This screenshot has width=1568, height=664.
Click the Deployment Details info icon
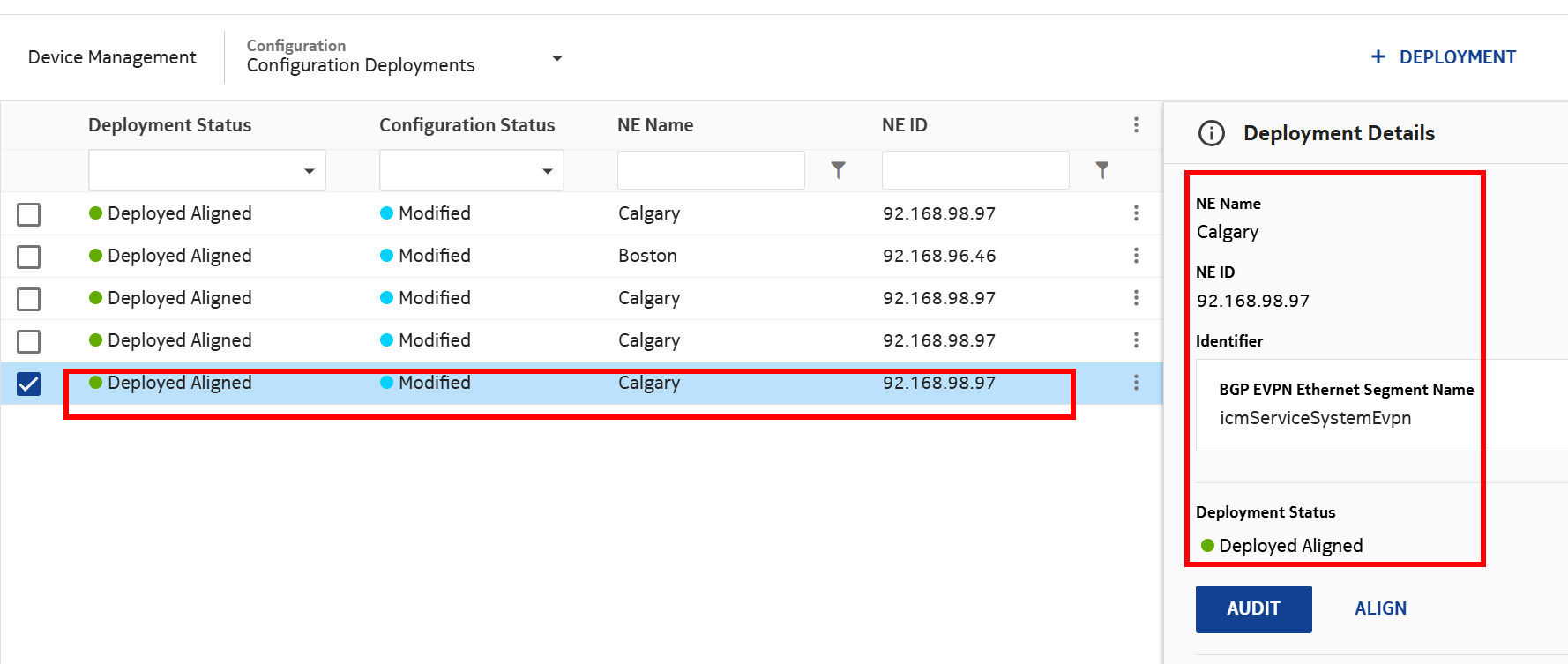(1211, 133)
